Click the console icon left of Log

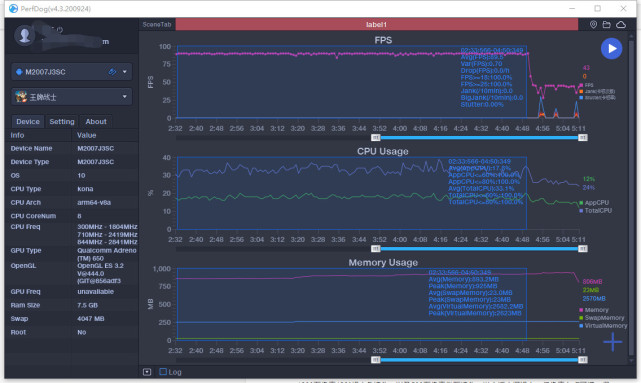(x=147, y=372)
